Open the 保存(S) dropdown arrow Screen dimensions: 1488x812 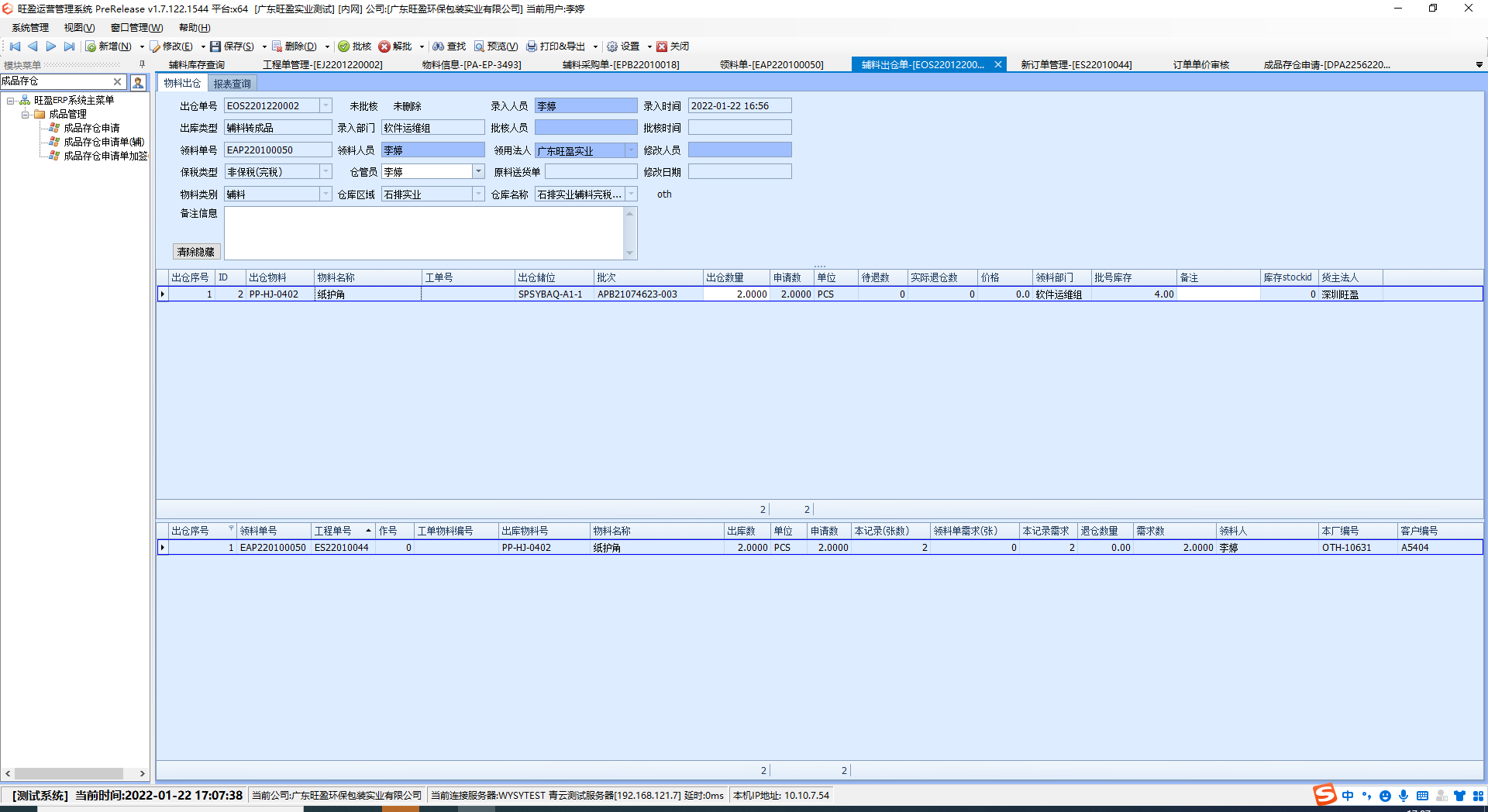pos(264,46)
